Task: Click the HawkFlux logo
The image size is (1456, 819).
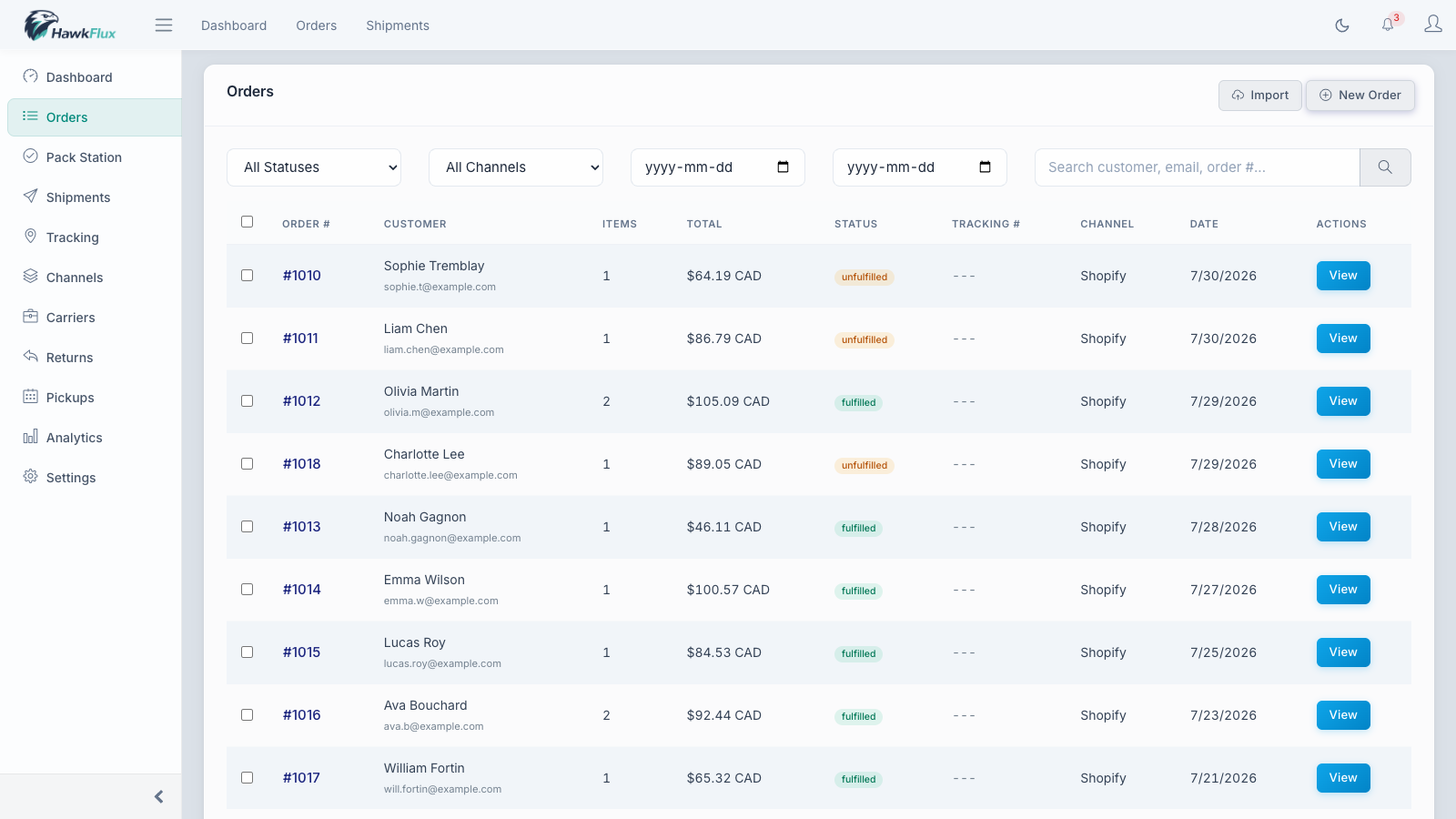Action: coord(70,25)
